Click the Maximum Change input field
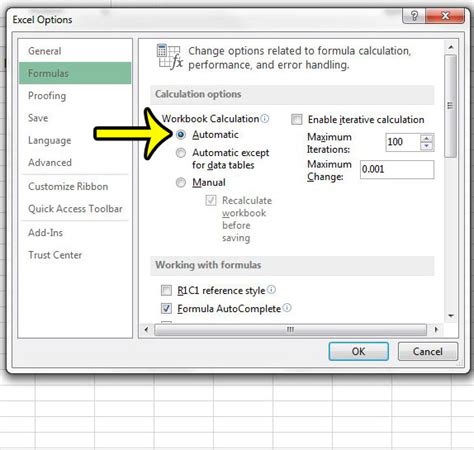This screenshot has width=474, height=450. point(397,170)
